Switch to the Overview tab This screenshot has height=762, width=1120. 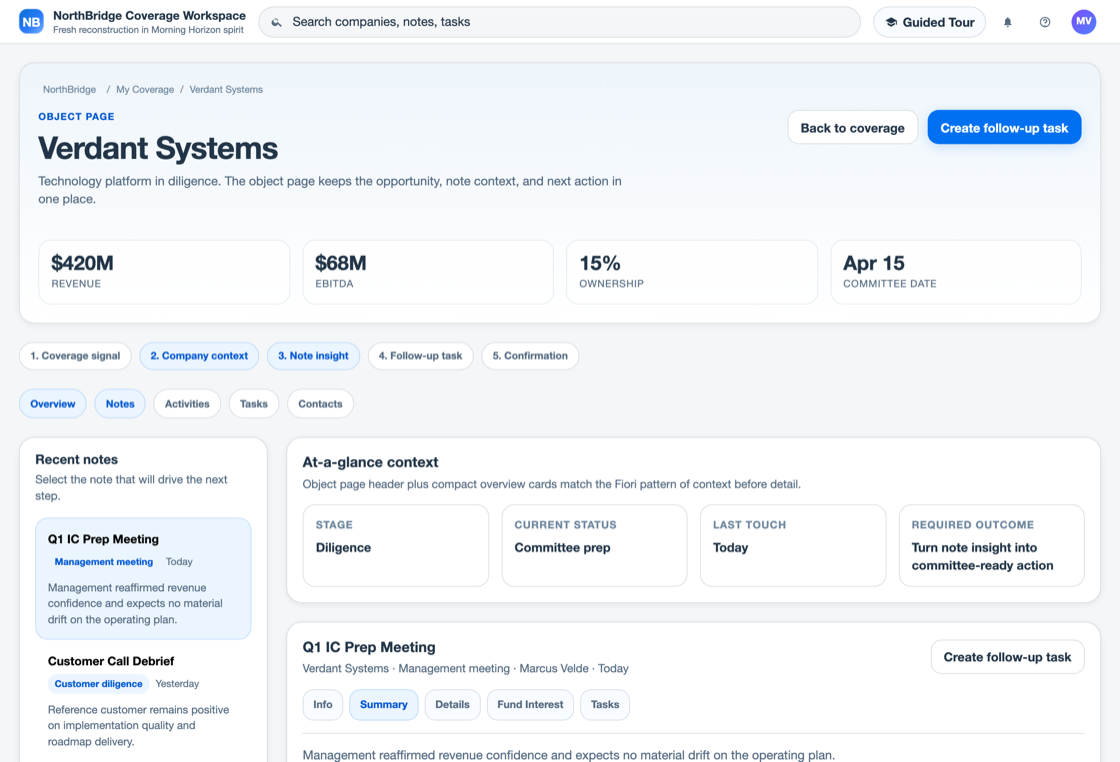coord(53,403)
